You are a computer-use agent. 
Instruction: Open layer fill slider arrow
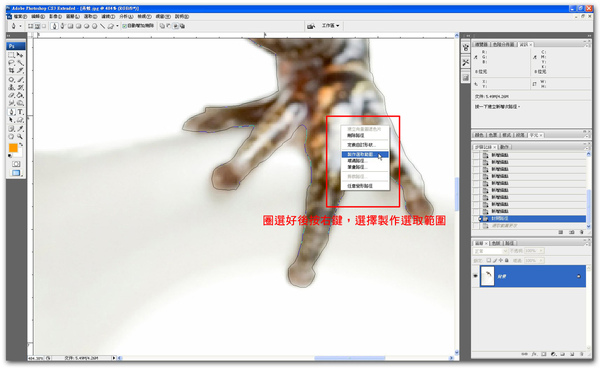541,260
